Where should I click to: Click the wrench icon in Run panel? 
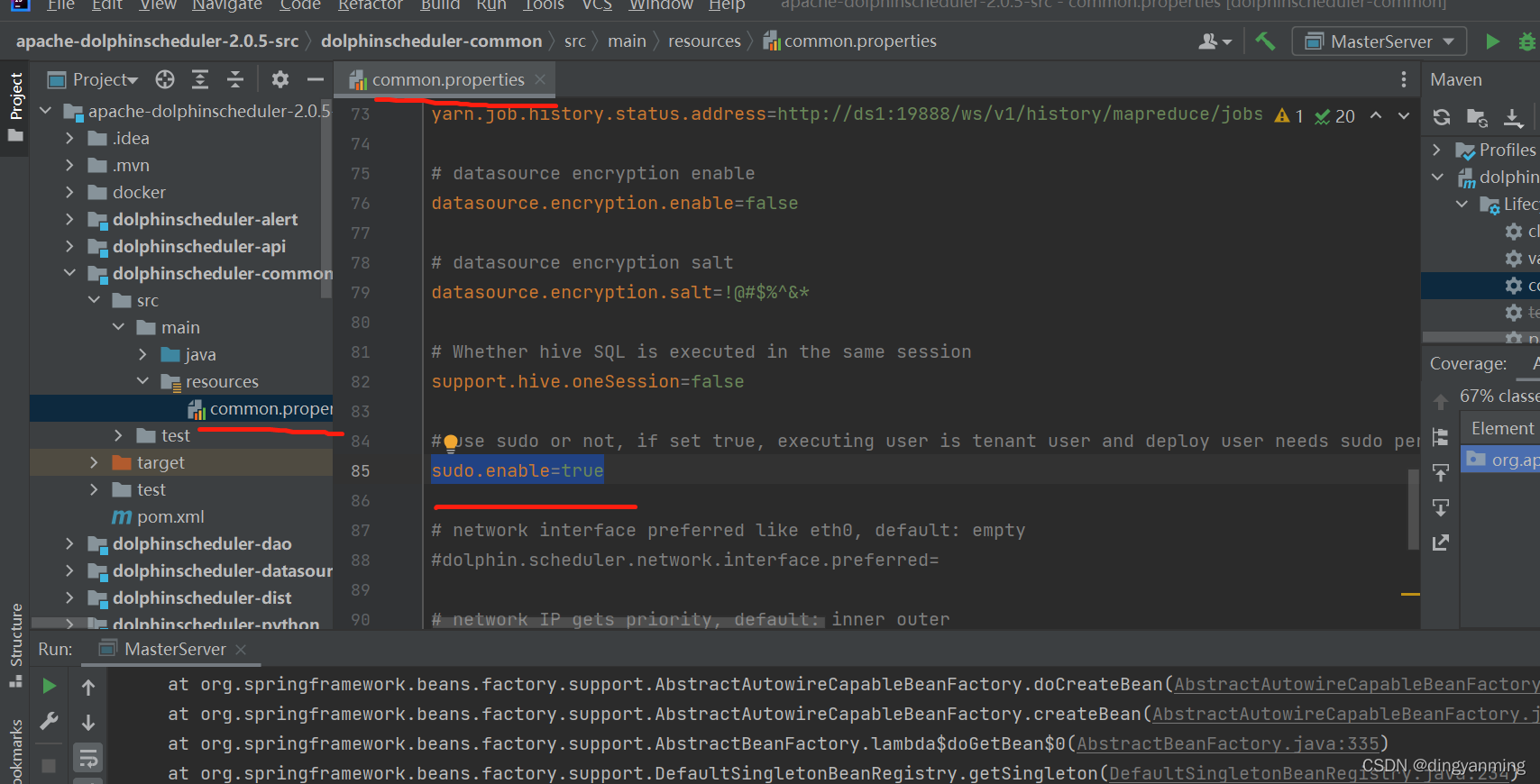point(49,722)
